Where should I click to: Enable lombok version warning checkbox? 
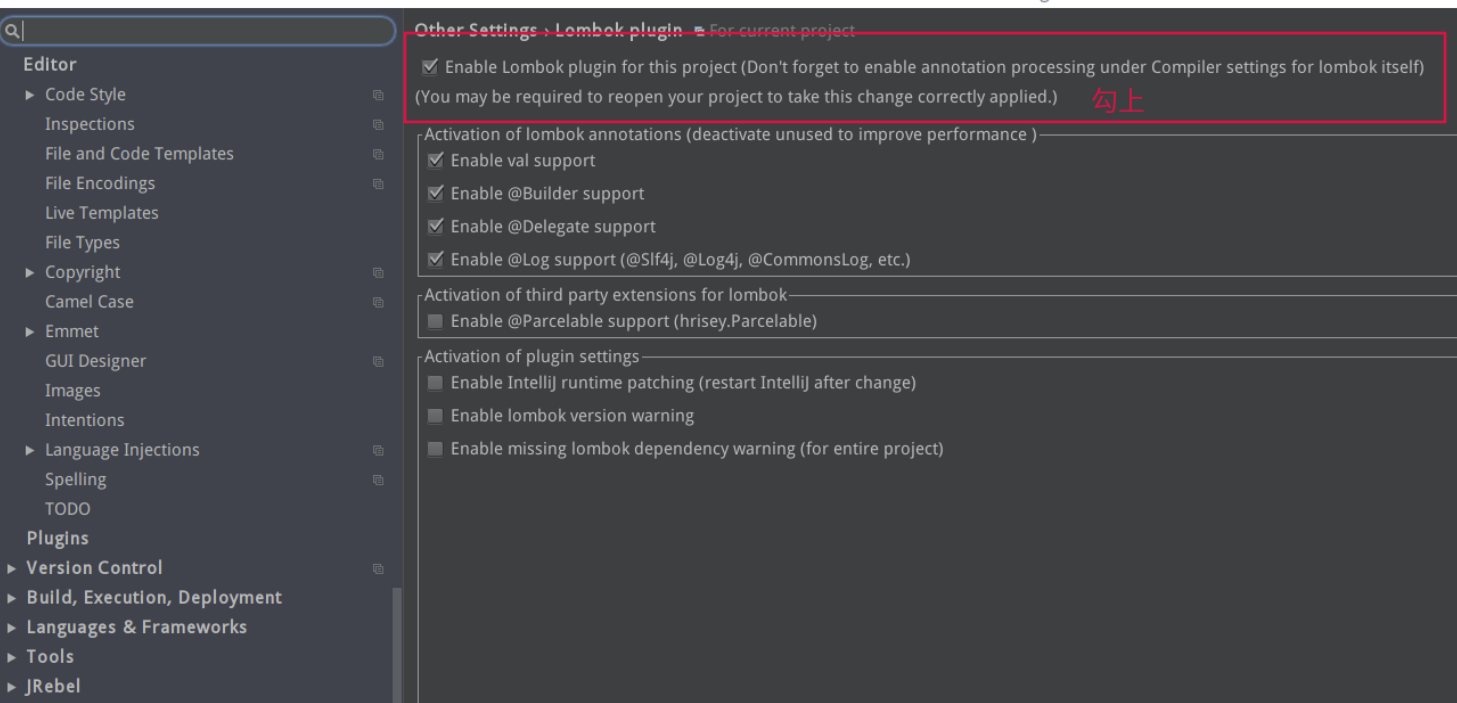[x=435, y=416]
